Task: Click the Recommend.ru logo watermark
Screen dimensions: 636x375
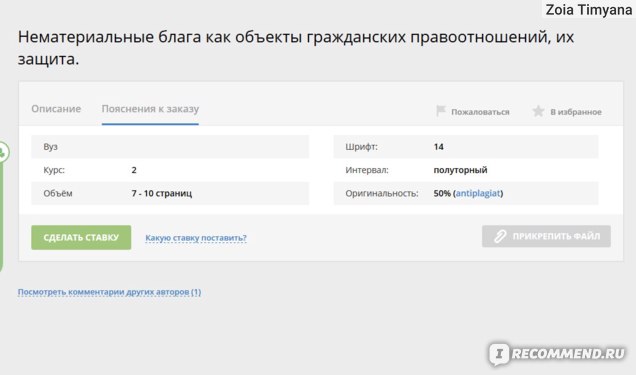Action: (x=557, y=354)
